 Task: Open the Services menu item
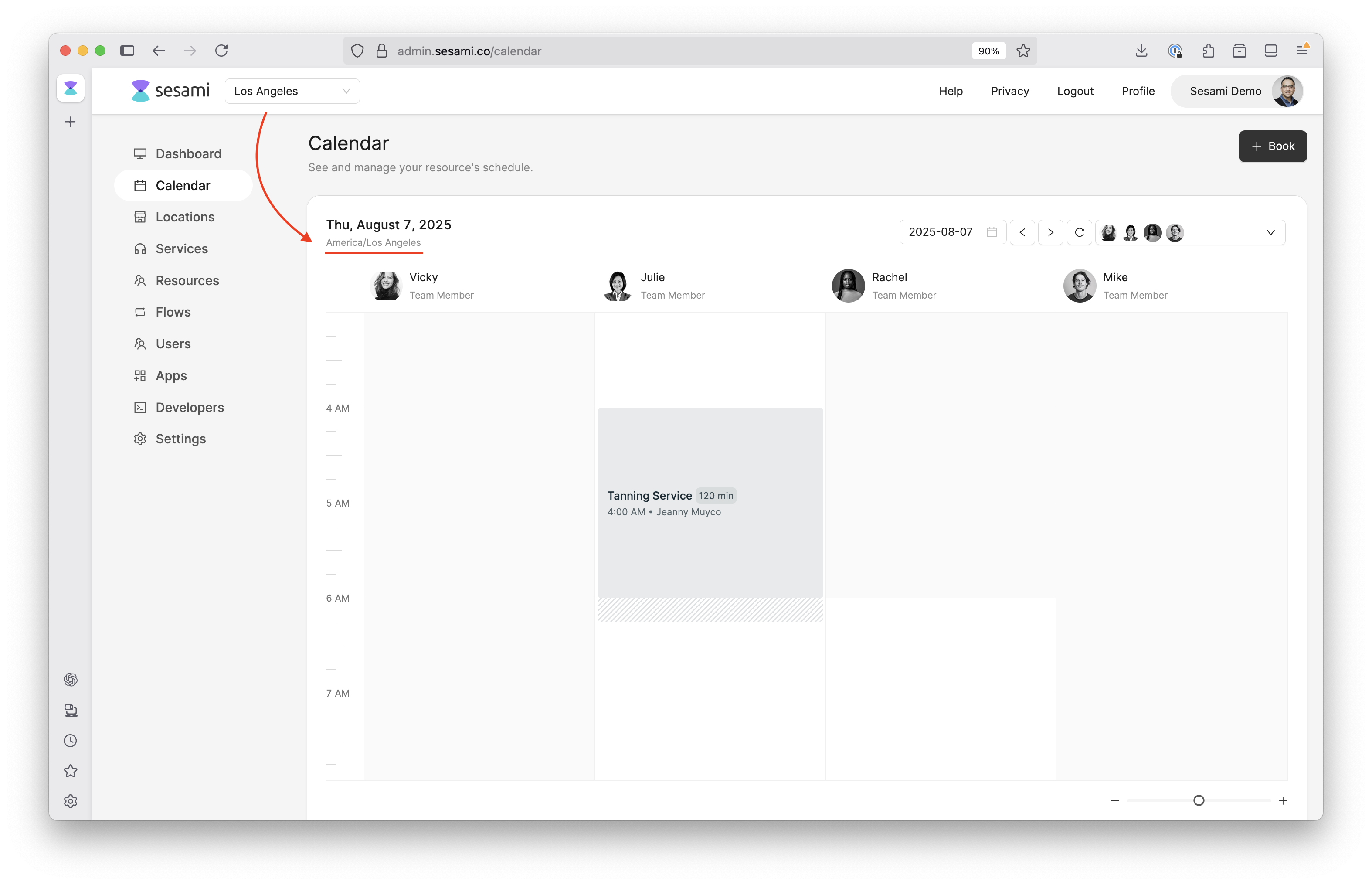tap(182, 249)
